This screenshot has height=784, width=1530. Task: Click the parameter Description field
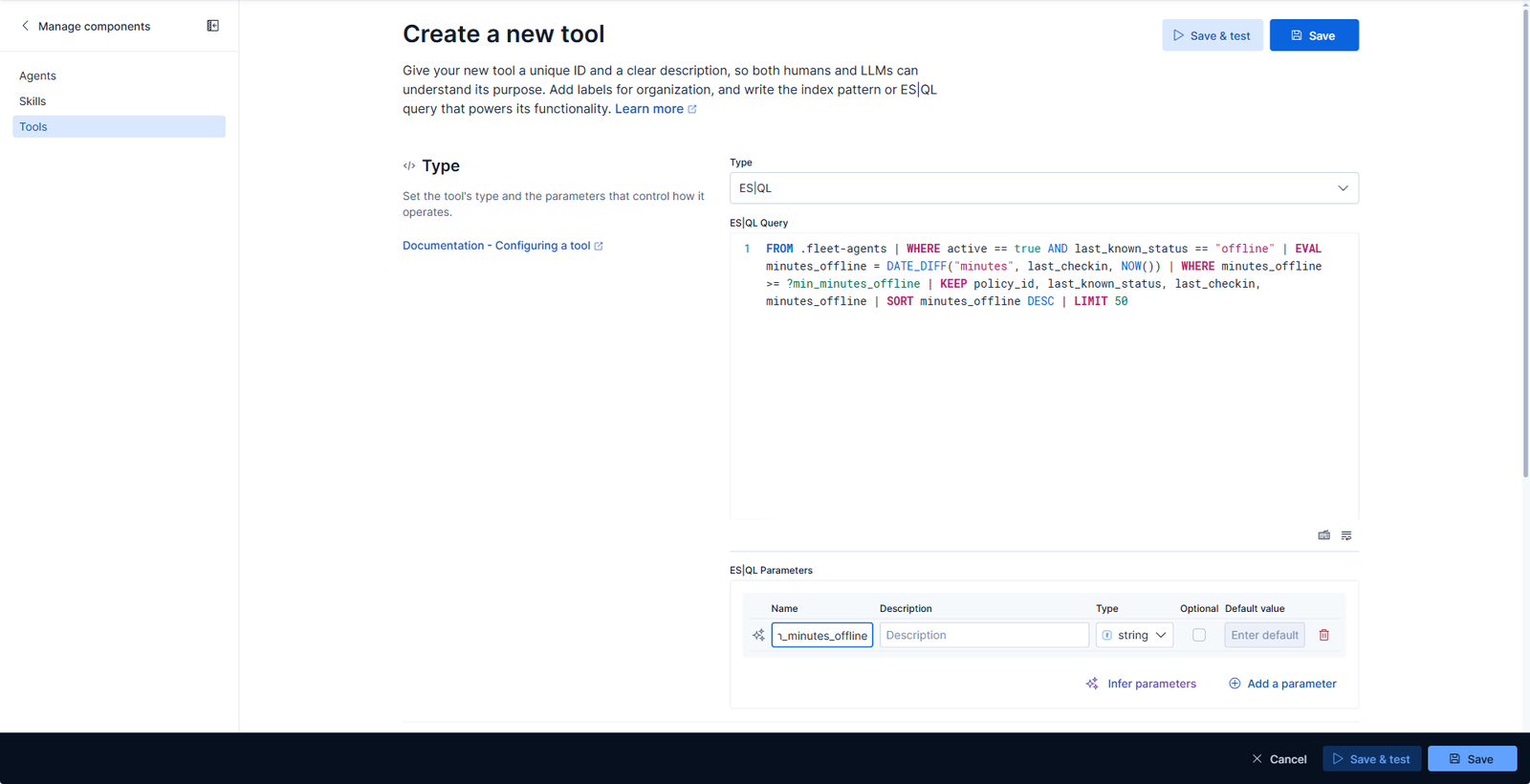[x=984, y=635]
